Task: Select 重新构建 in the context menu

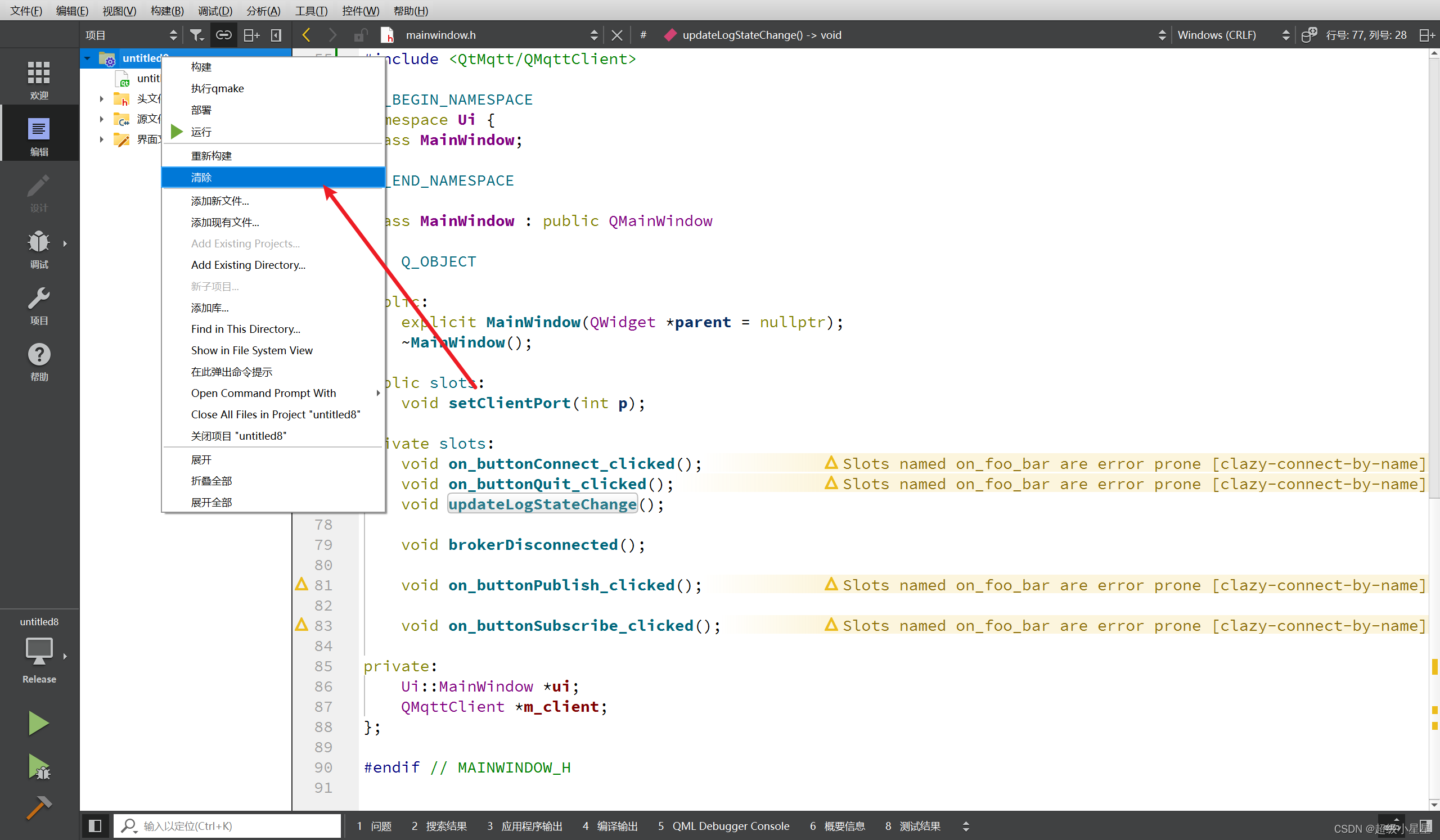Action: click(273, 156)
